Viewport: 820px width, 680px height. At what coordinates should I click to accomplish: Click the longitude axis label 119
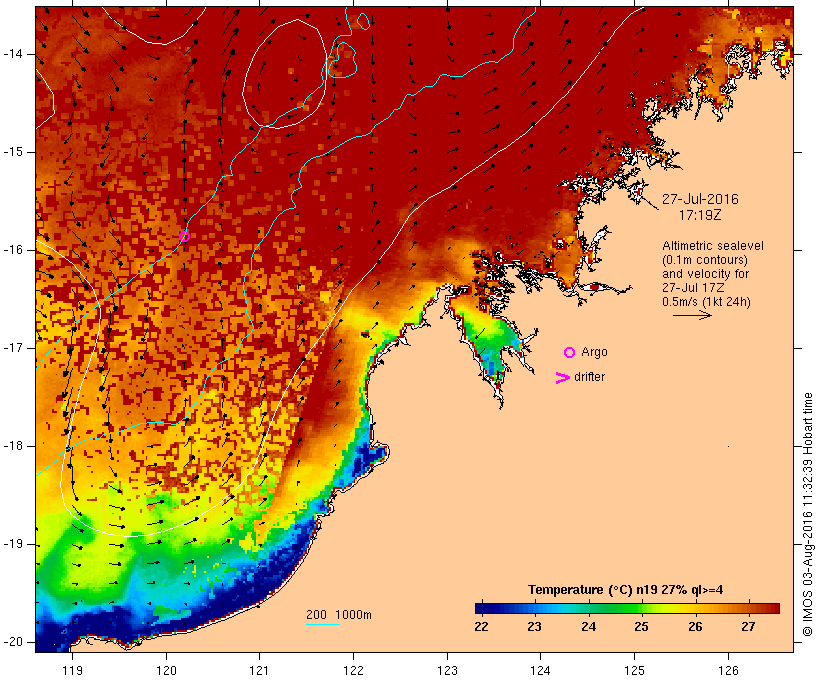pyautogui.click(x=73, y=670)
